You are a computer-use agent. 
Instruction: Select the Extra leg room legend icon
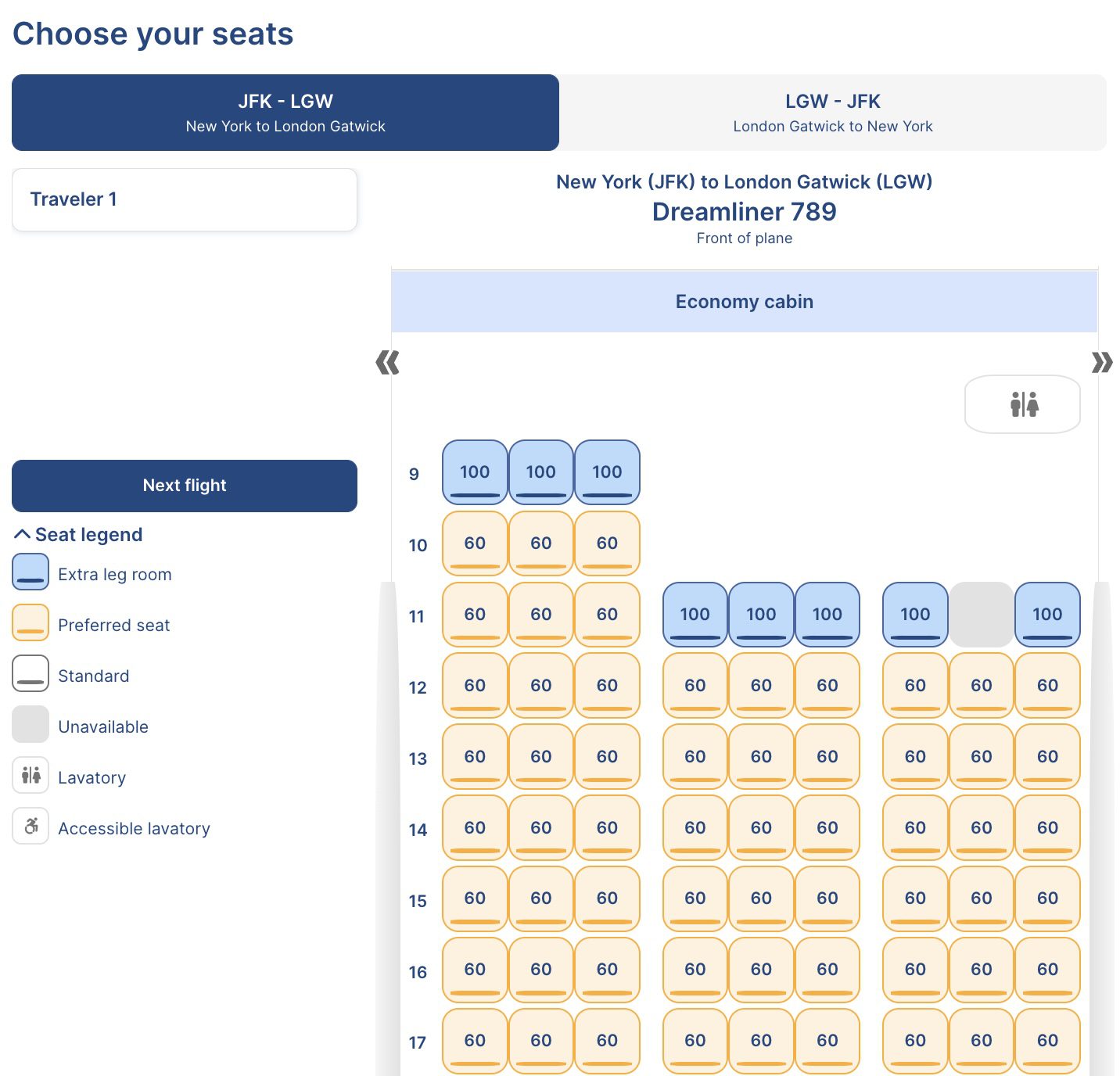[x=31, y=572]
